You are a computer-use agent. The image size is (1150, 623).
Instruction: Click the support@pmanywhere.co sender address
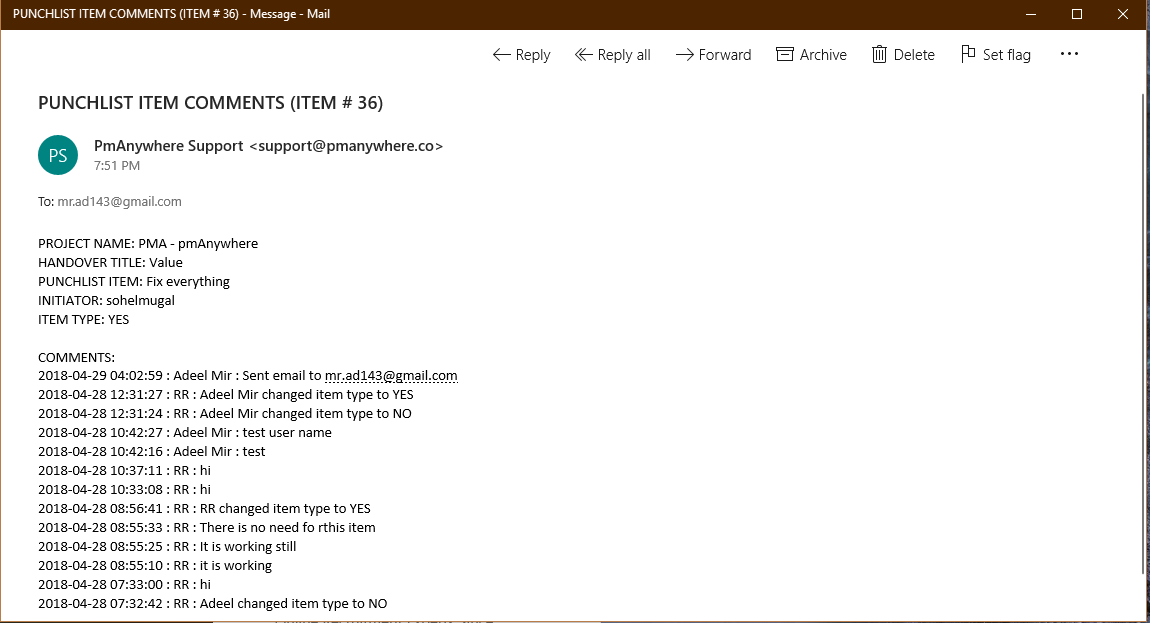pyautogui.click(x=345, y=146)
